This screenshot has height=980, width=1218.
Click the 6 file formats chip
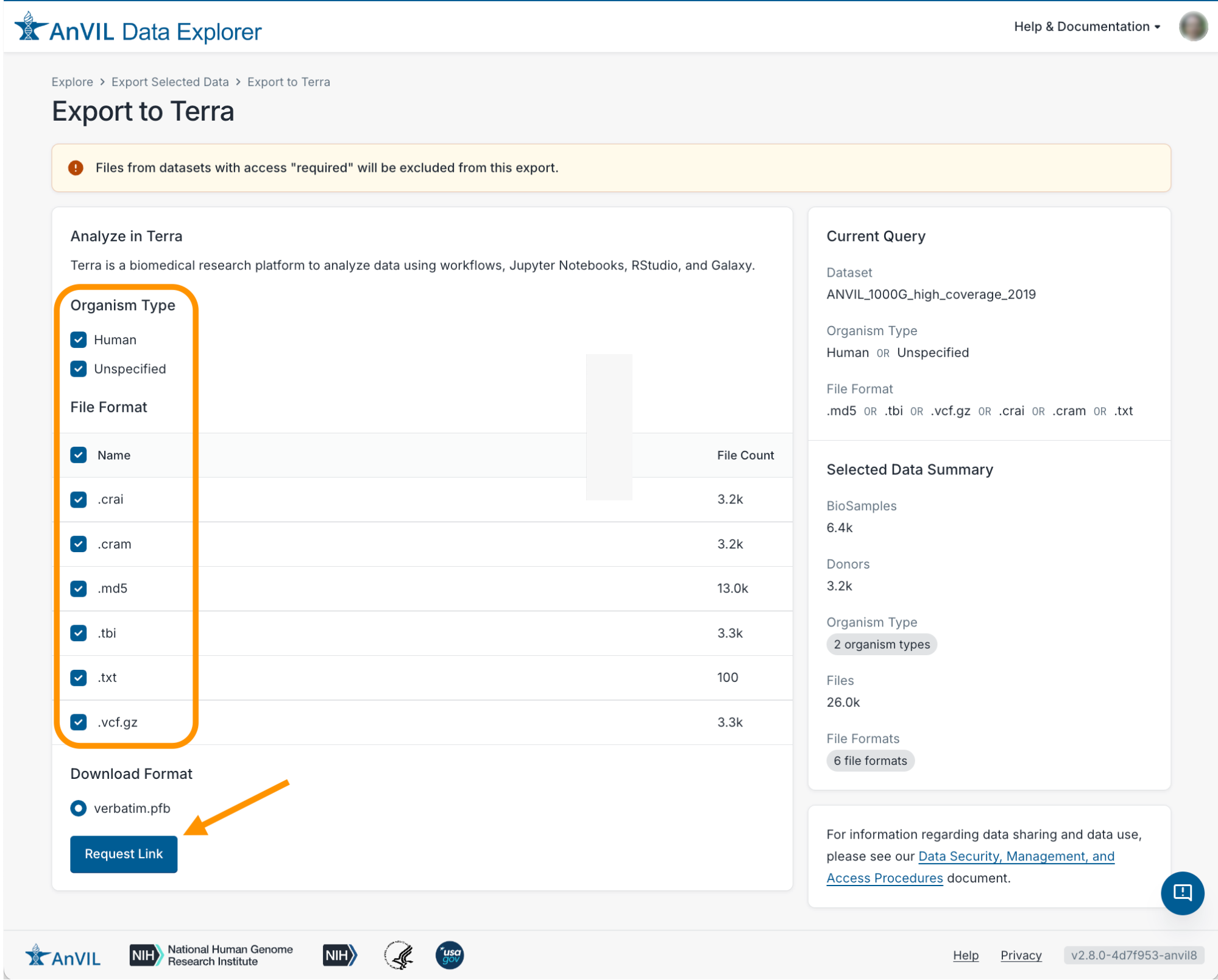pos(869,761)
